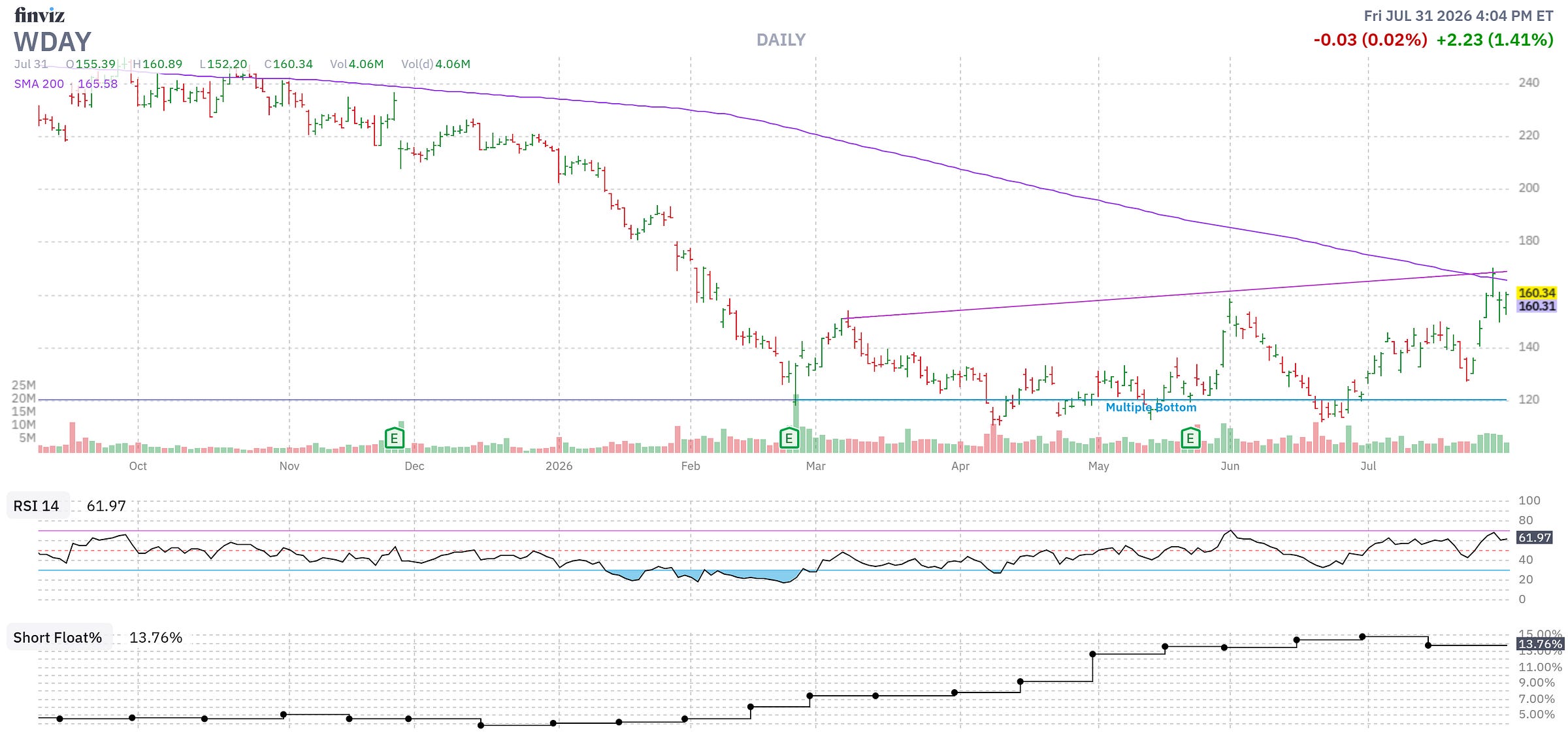The width and height of the screenshot is (1568, 748).
Task: Click the Vol(d) 4.06M value
Action: click(x=436, y=64)
